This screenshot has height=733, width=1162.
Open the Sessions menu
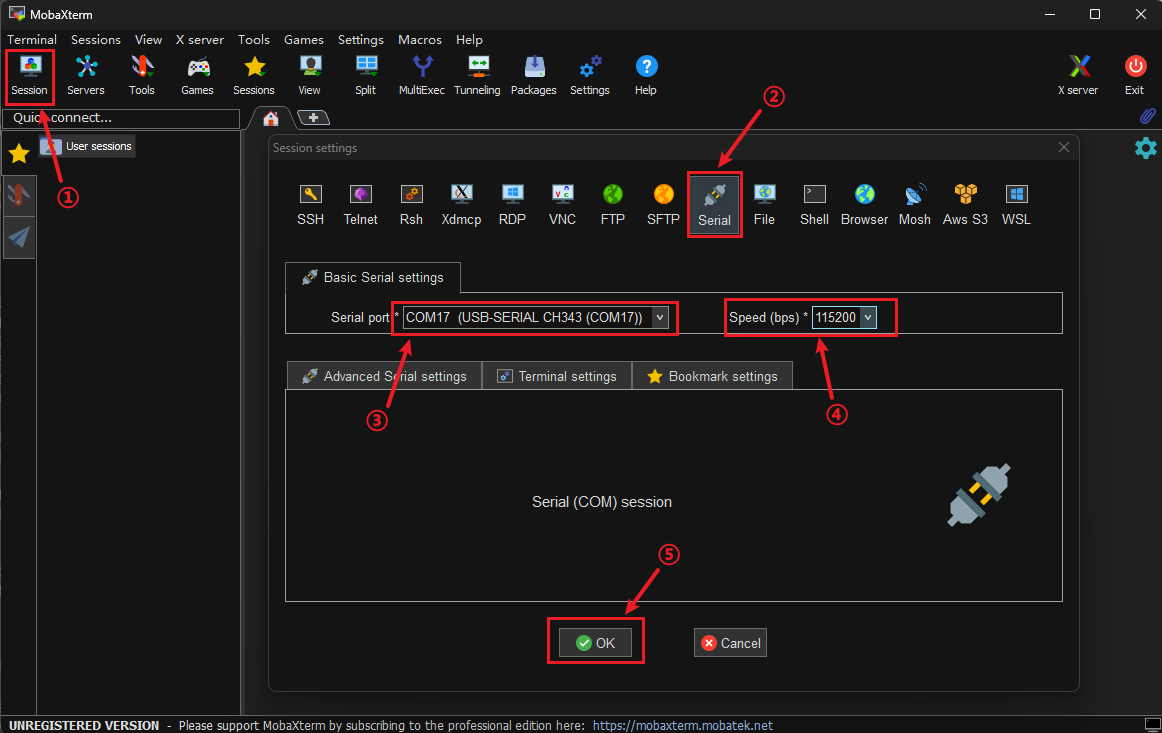coord(96,39)
